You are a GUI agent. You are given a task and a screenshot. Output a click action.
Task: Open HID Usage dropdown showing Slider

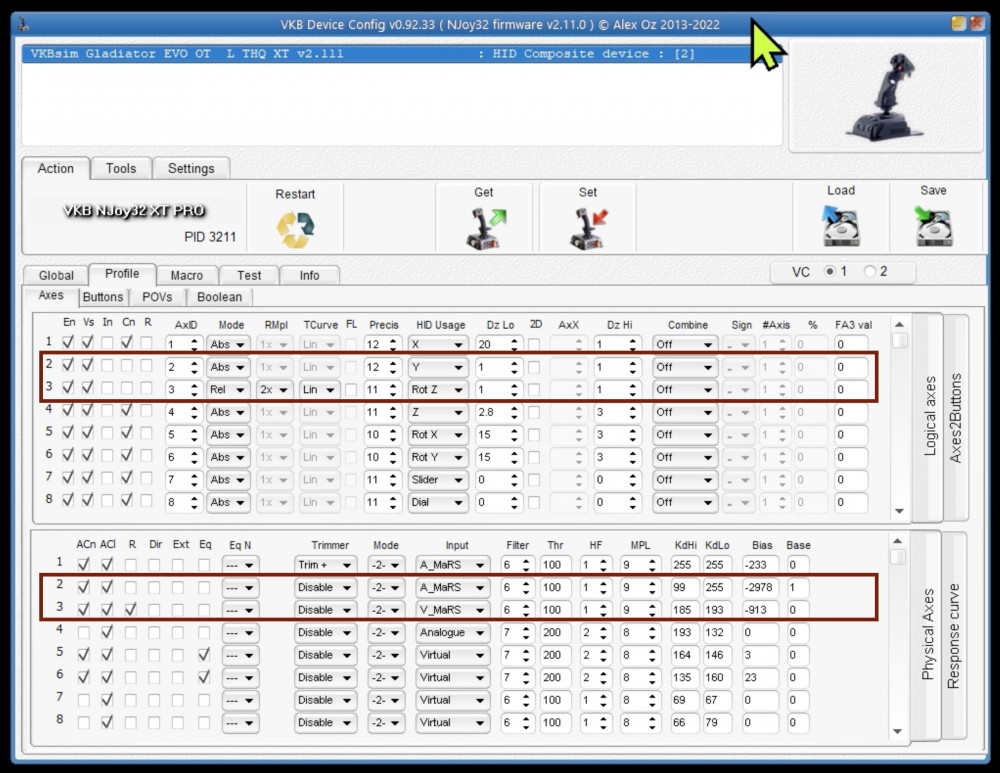coord(438,480)
